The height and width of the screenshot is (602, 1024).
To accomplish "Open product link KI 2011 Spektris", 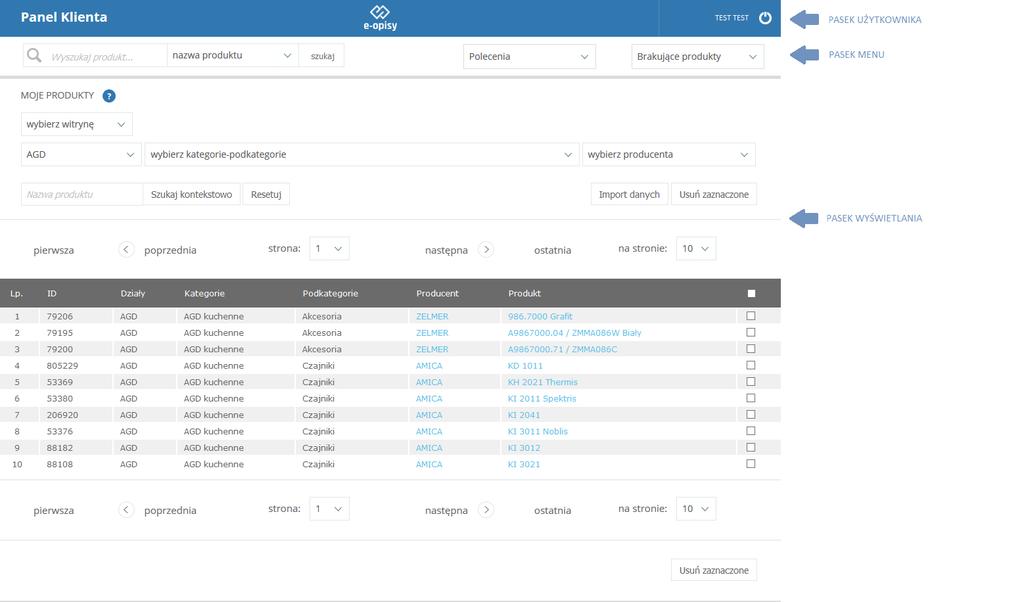I will [x=542, y=398].
